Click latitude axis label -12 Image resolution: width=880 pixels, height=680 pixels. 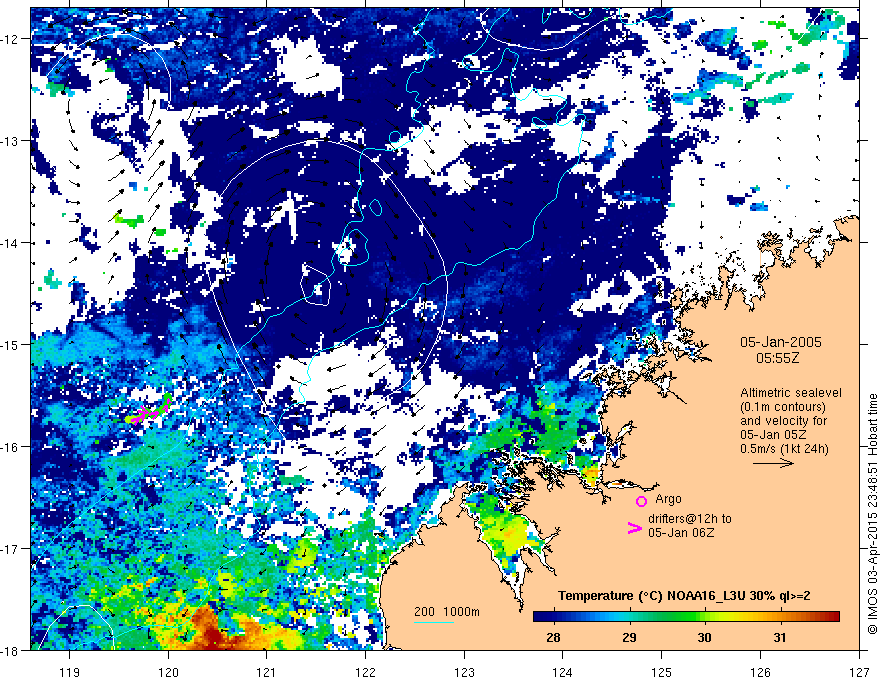[x=11, y=39]
